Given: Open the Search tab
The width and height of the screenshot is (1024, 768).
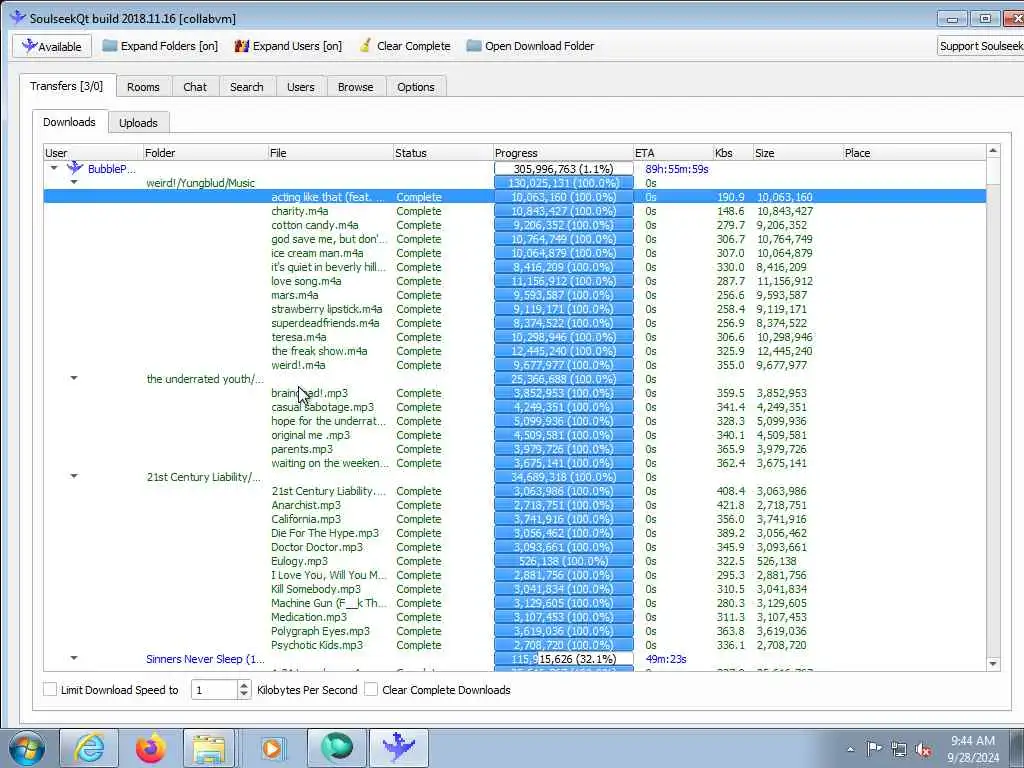Looking at the screenshot, I should pos(247,87).
